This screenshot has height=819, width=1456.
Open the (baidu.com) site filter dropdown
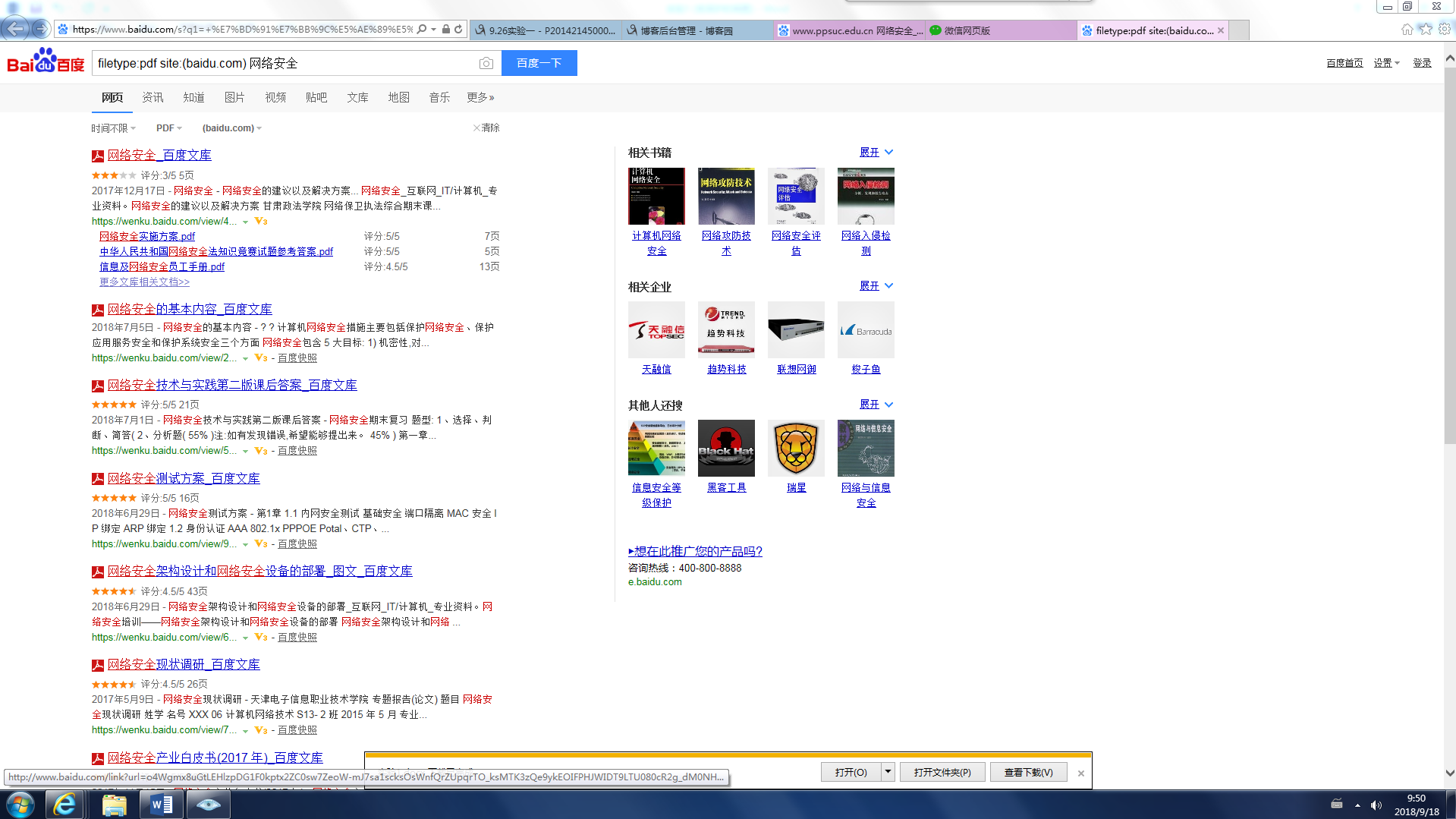tap(232, 128)
